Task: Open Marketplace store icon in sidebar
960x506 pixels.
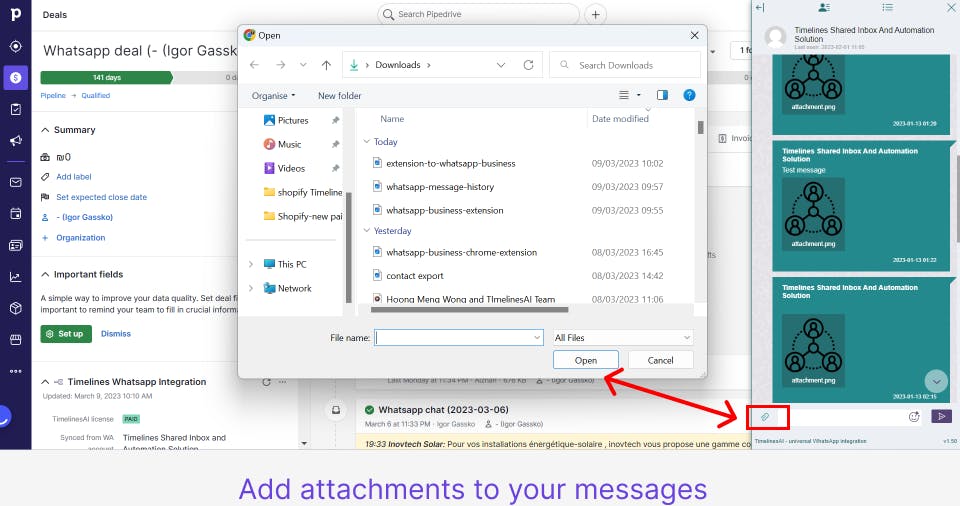Action: tap(15, 339)
